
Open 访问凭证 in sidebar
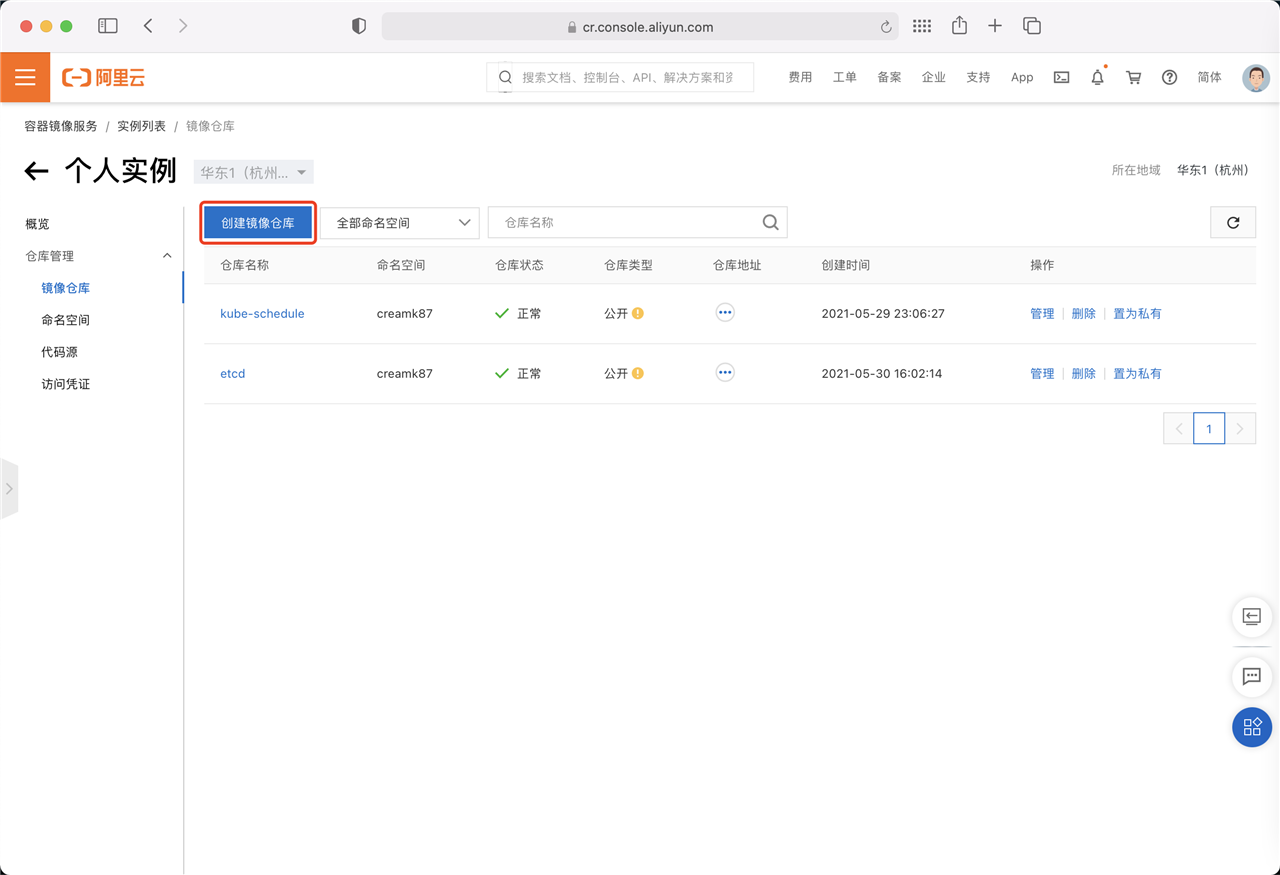click(x=66, y=384)
